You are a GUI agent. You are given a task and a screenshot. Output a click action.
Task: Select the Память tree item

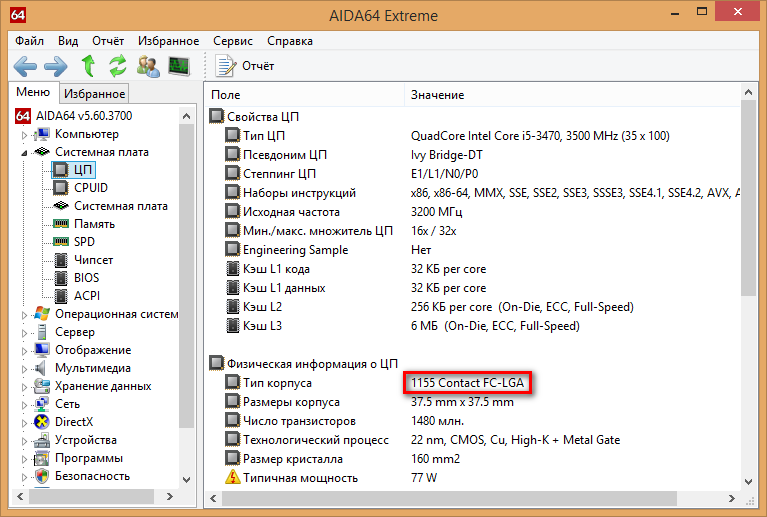point(94,224)
